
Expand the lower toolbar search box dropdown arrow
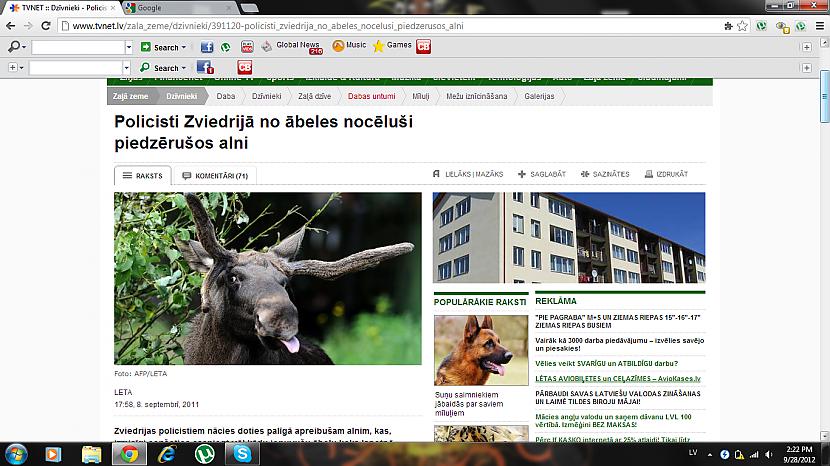click(x=126, y=68)
